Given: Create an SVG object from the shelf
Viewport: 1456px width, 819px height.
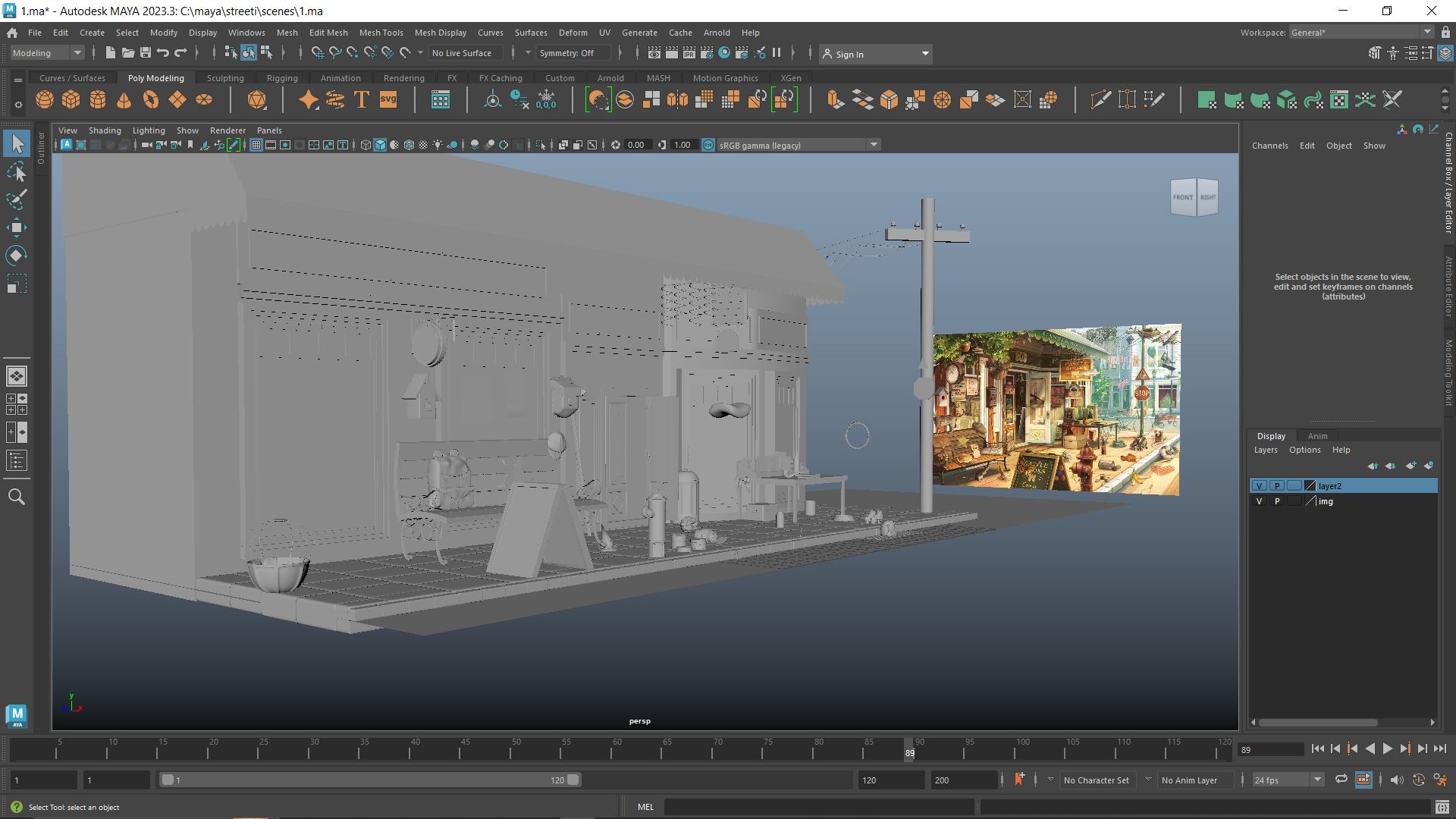Looking at the screenshot, I should (388, 99).
